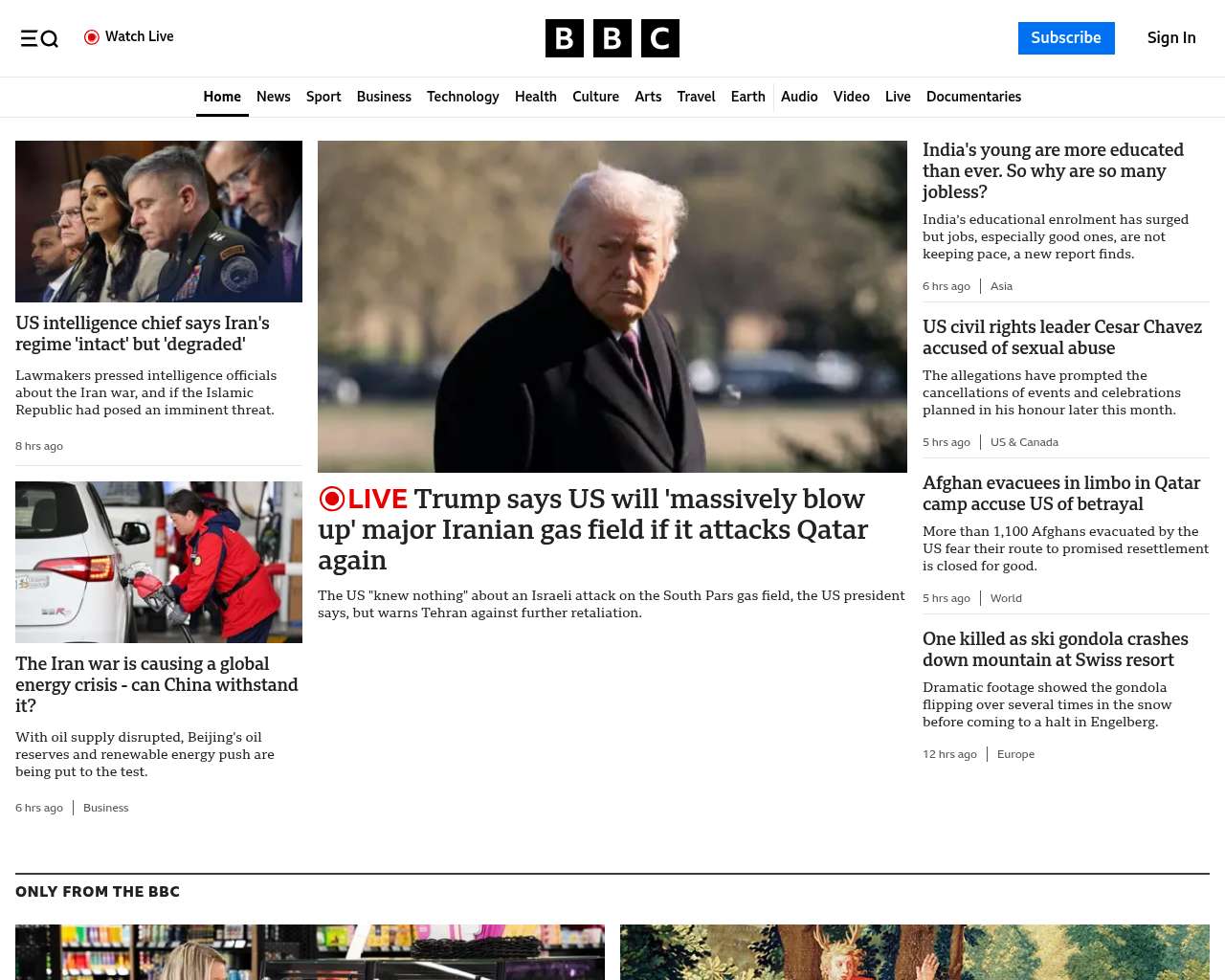Image resolution: width=1225 pixels, height=980 pixels.
Task: Open the Trump 'massively blow up' gas field headline
Action: coord(593,529)
